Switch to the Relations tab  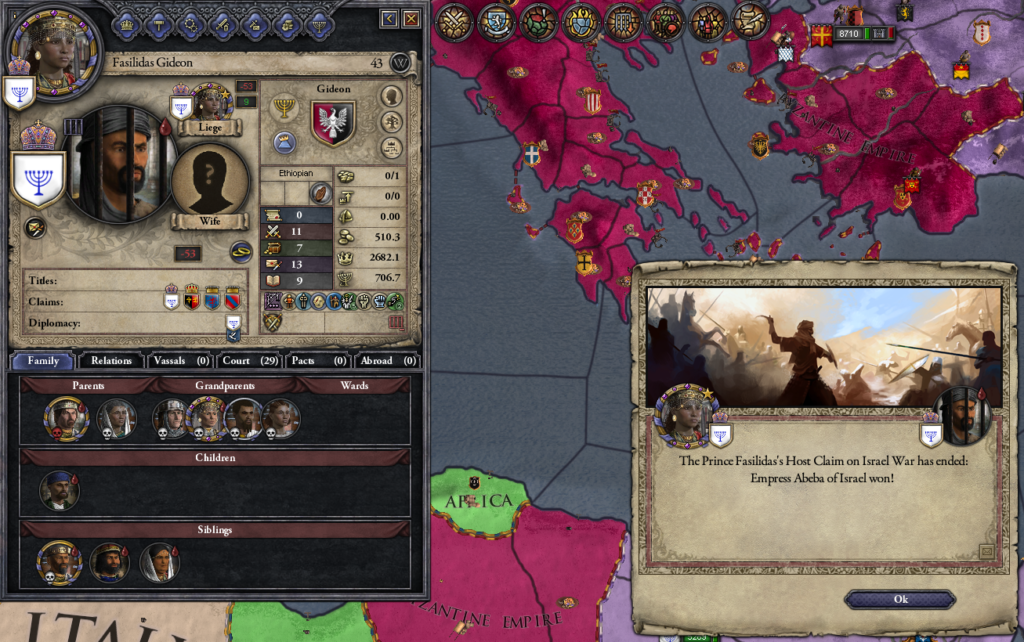[x=111, y=361]
